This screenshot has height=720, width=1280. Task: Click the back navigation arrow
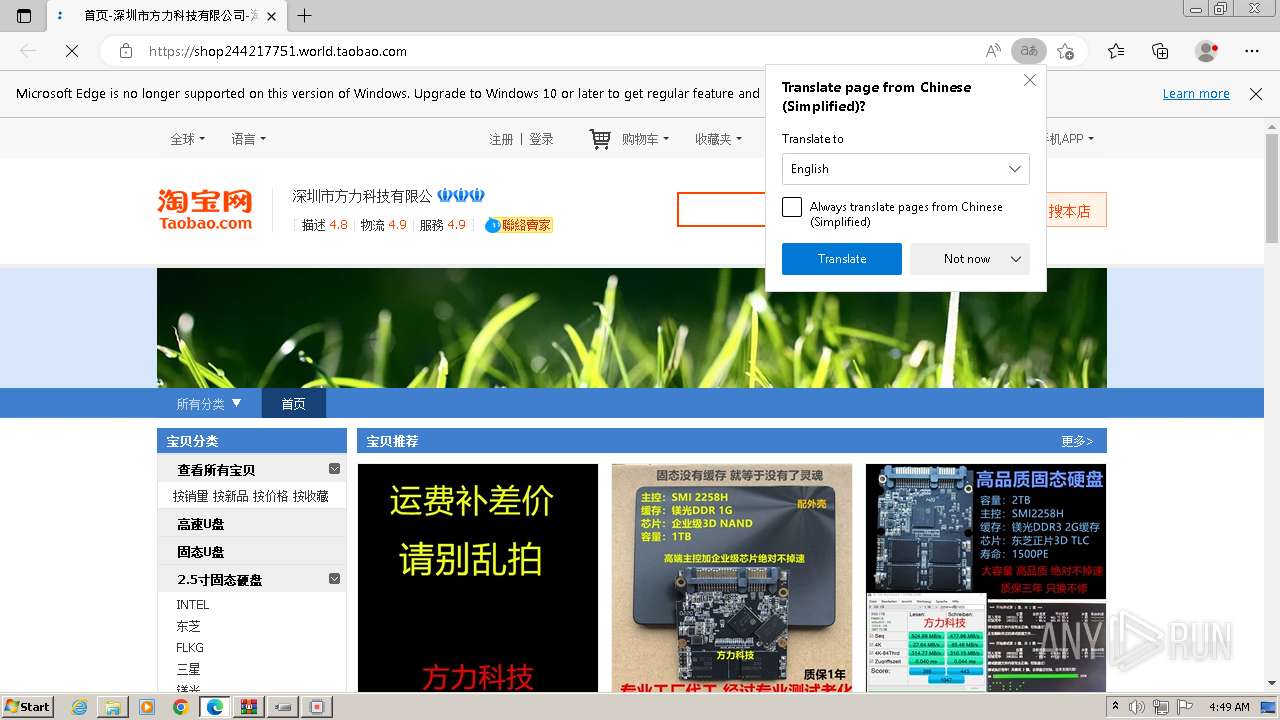tap(28, 51)
